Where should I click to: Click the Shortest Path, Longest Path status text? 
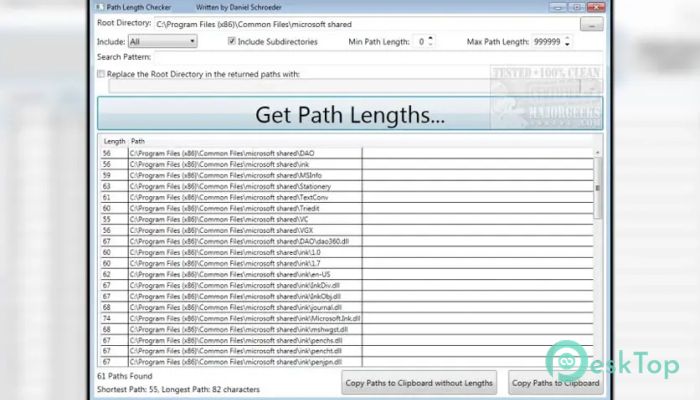178,389
